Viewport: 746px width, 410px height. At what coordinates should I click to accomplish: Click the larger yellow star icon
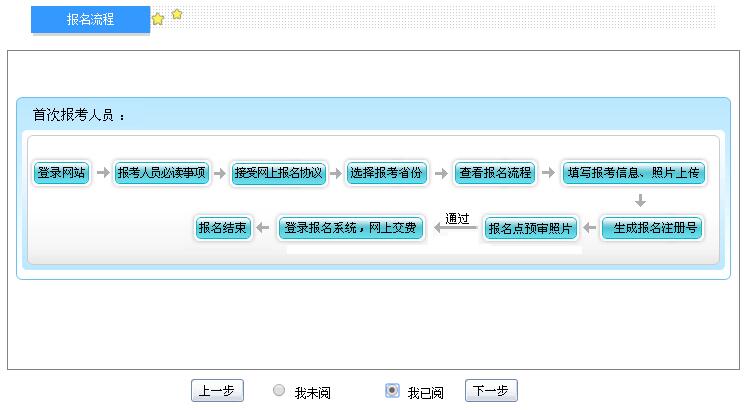pos(158,19)
